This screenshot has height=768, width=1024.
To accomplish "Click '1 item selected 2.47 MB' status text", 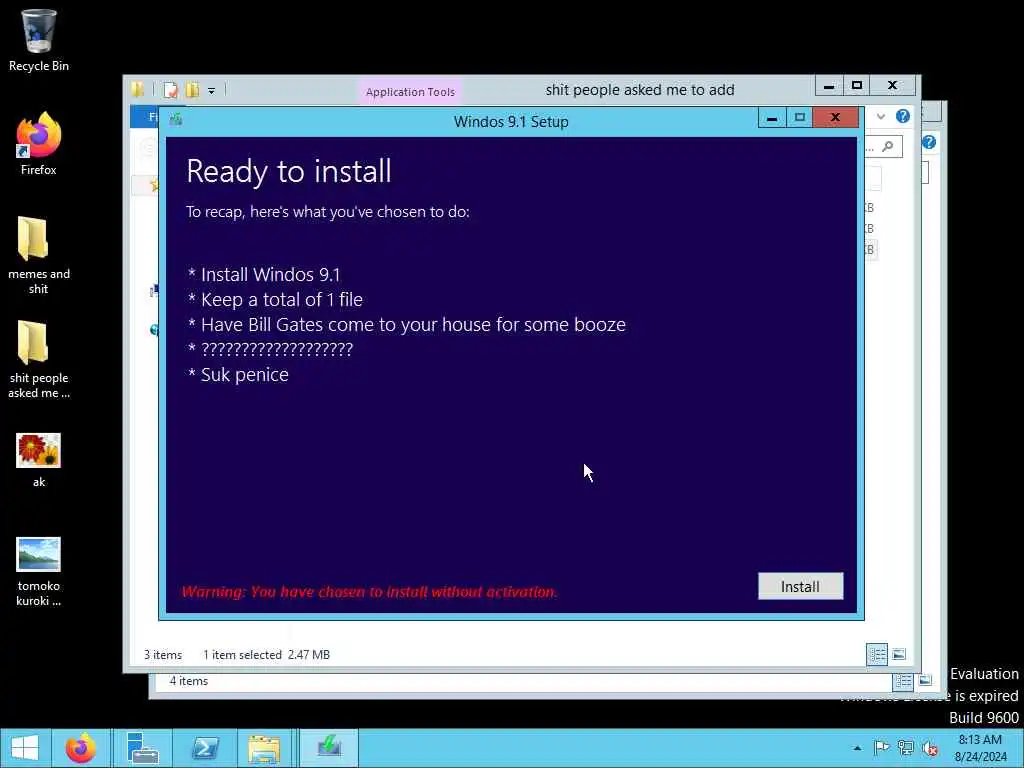I will [x=266, y=654].
